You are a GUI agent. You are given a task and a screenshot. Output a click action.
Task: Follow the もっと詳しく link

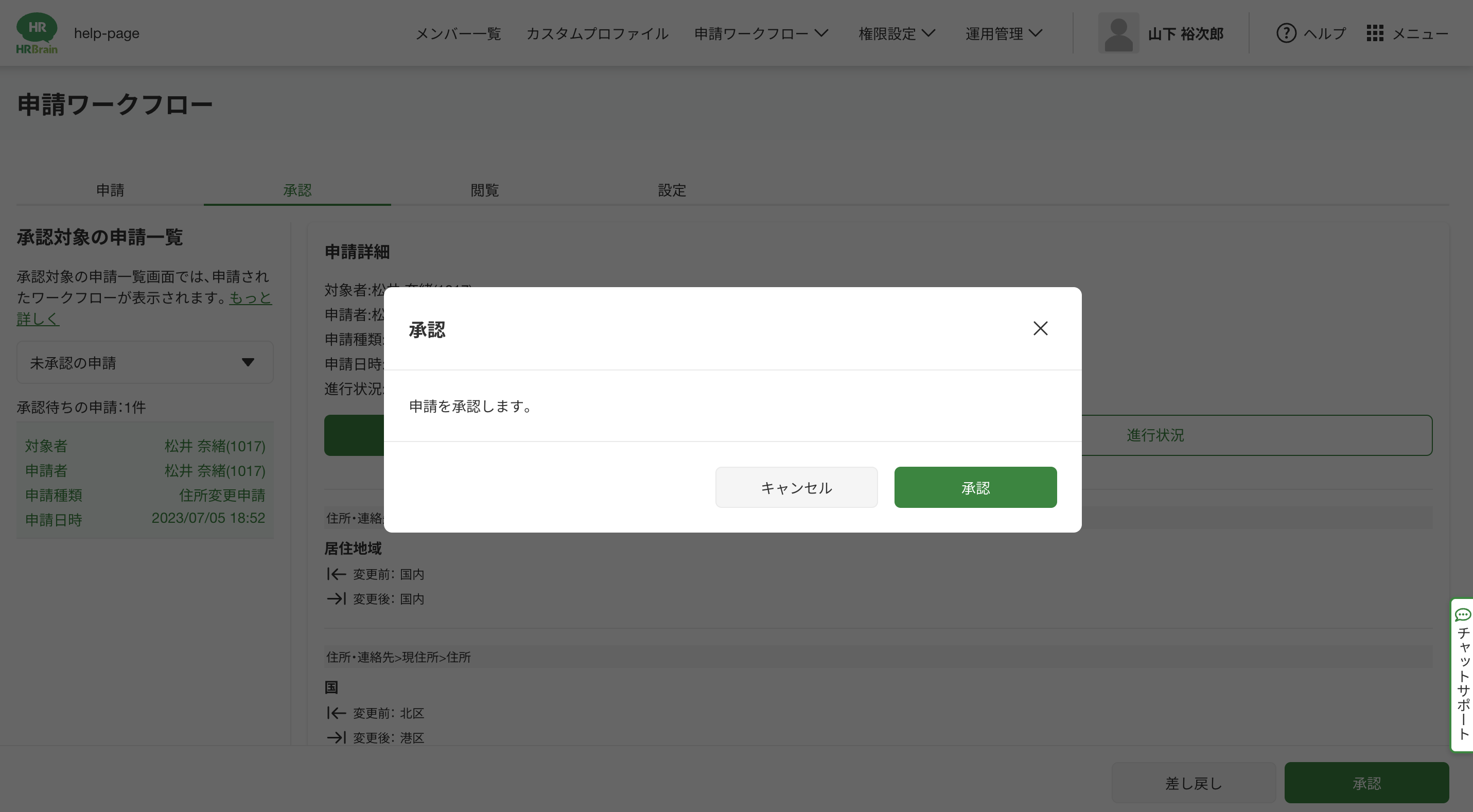tap(251, 298)
